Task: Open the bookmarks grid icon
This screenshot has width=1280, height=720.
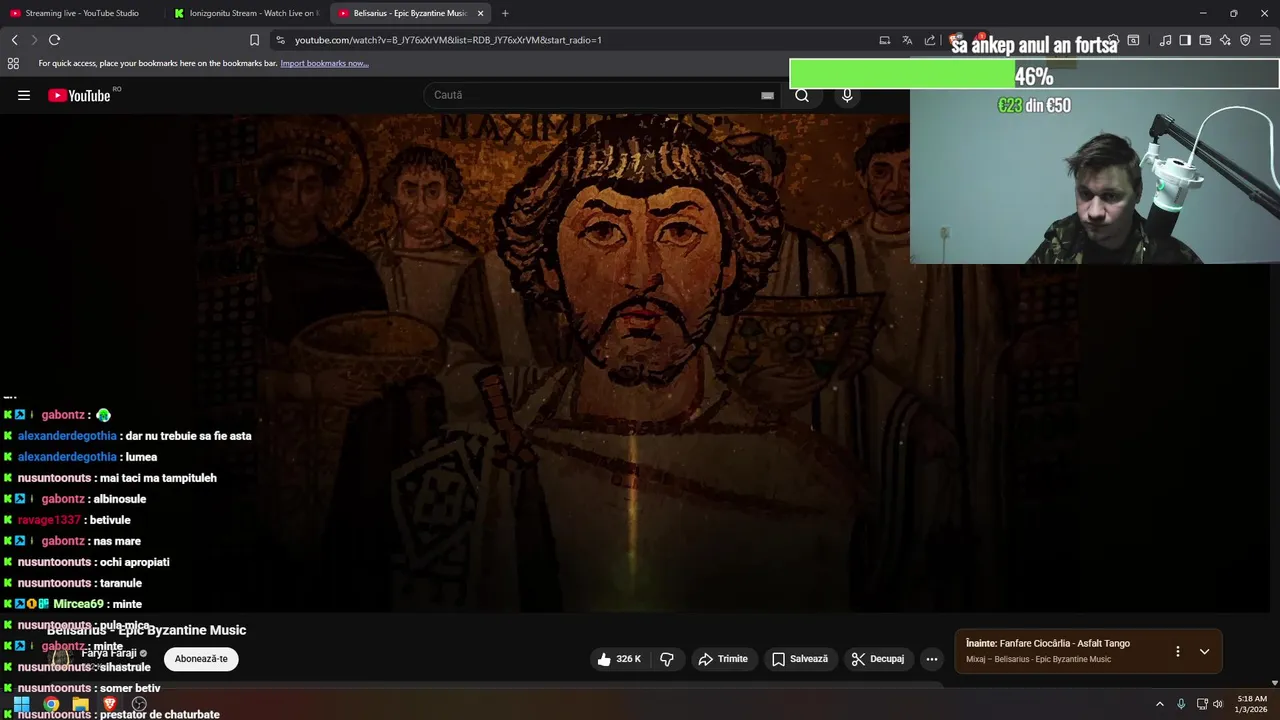Action: (13, 63)
